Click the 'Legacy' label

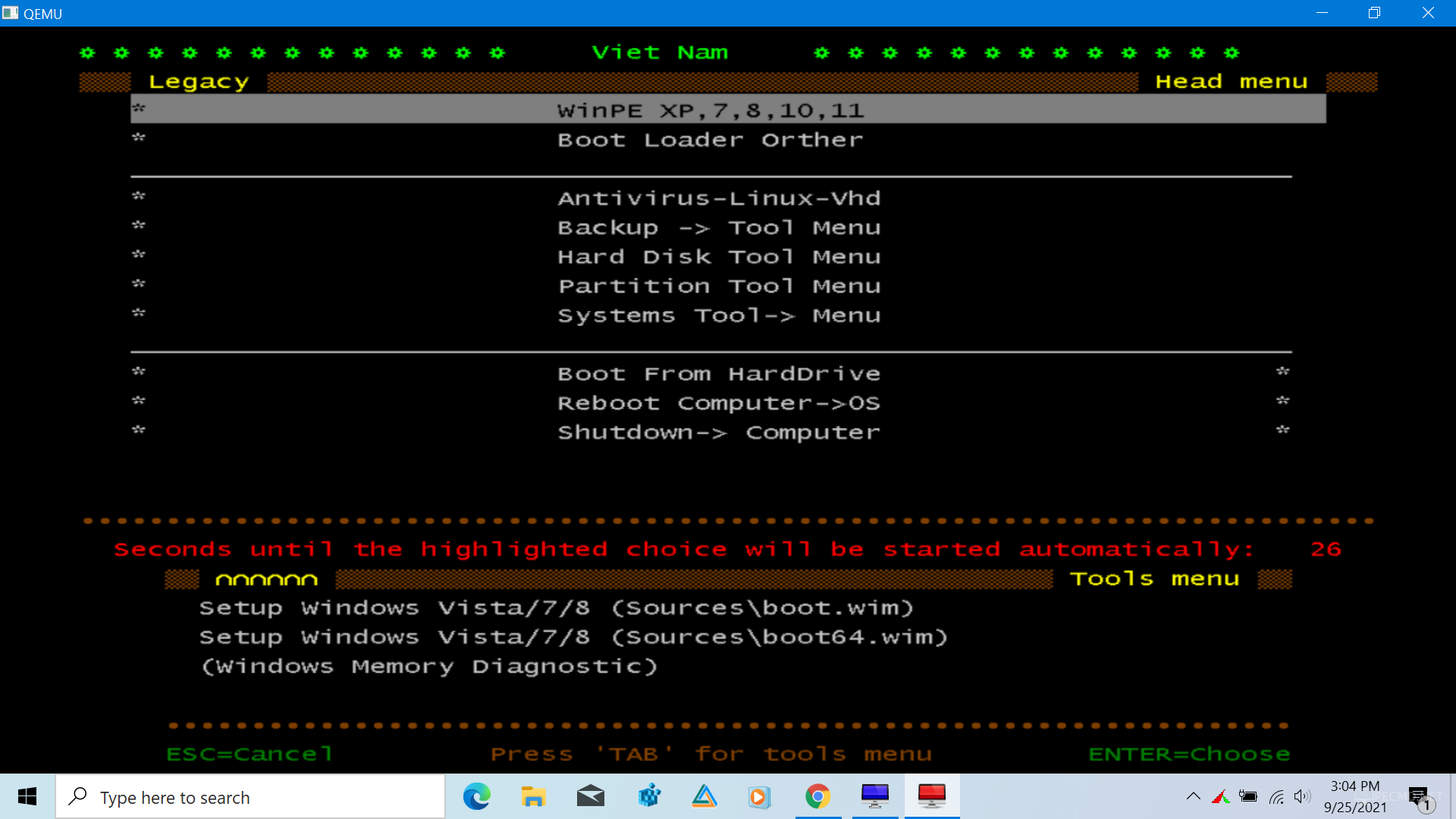pos(199,82)
